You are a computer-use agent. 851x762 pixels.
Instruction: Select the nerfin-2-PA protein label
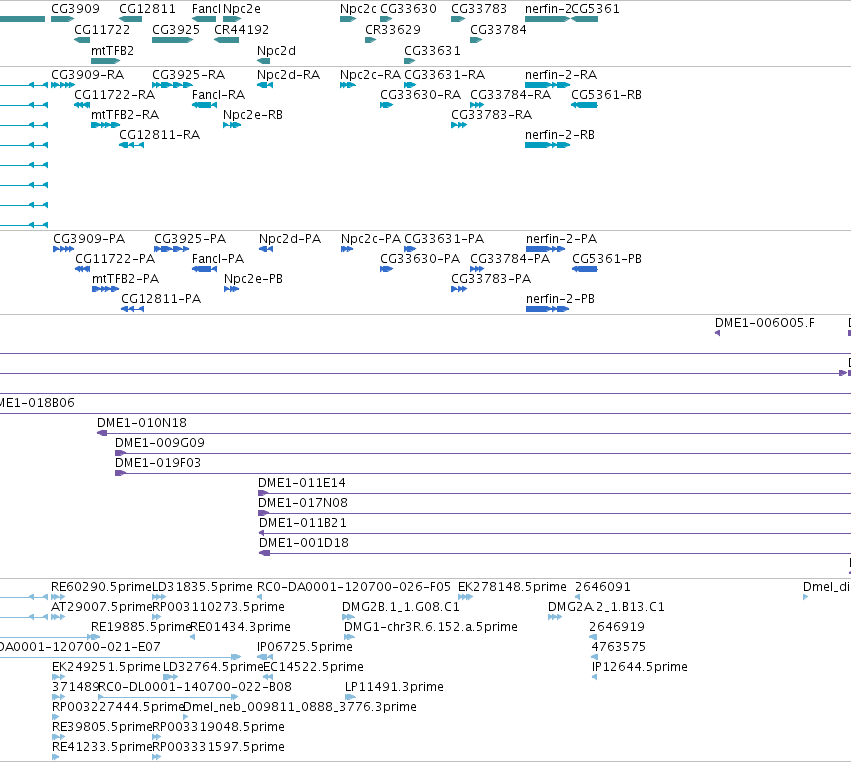coord(561,239)
